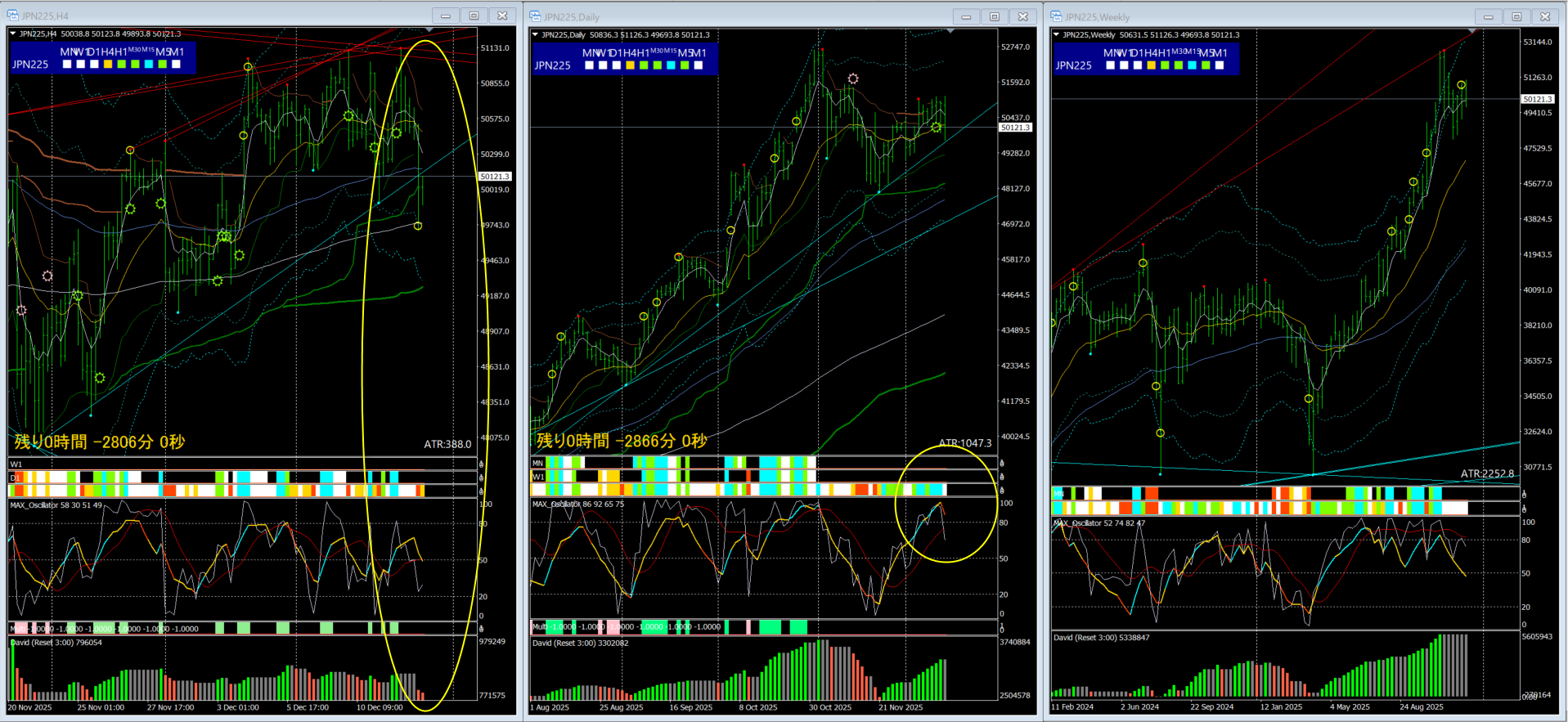1568x722 pixels.
Task: Click the chart shift triangle in Daily chart
Action: (950, 31)
